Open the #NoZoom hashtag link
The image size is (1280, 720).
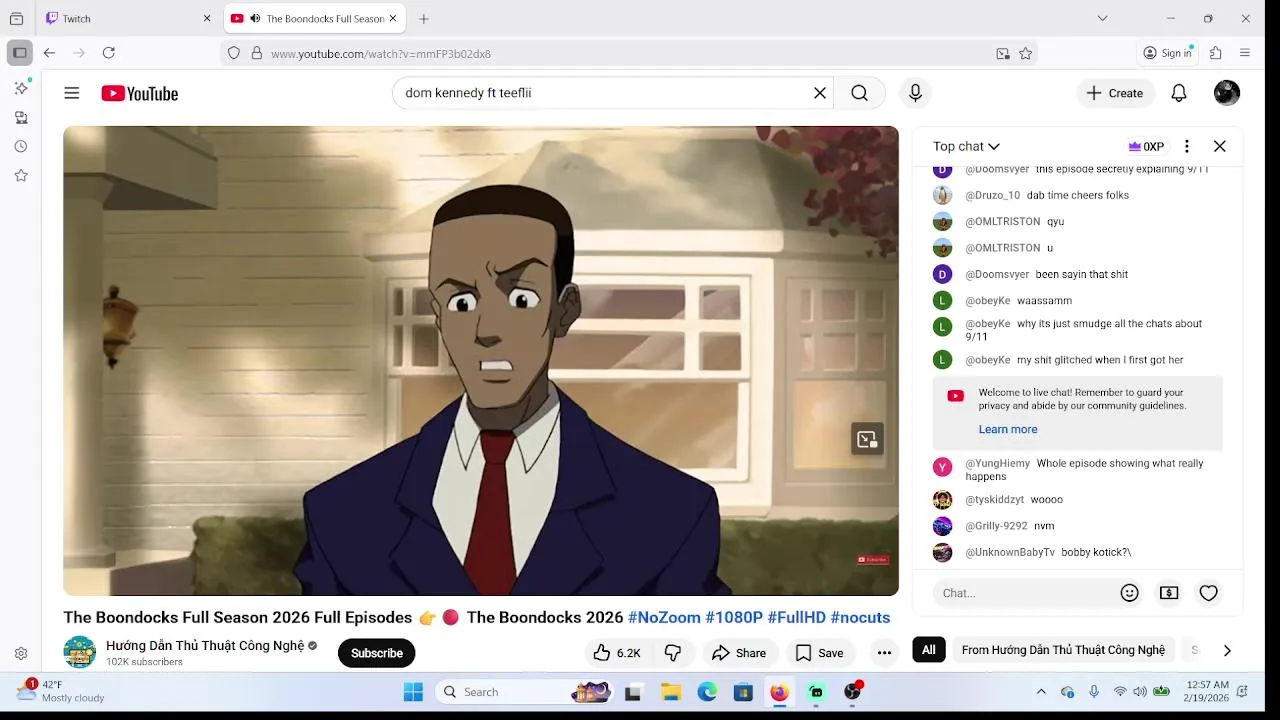(664, 617)
